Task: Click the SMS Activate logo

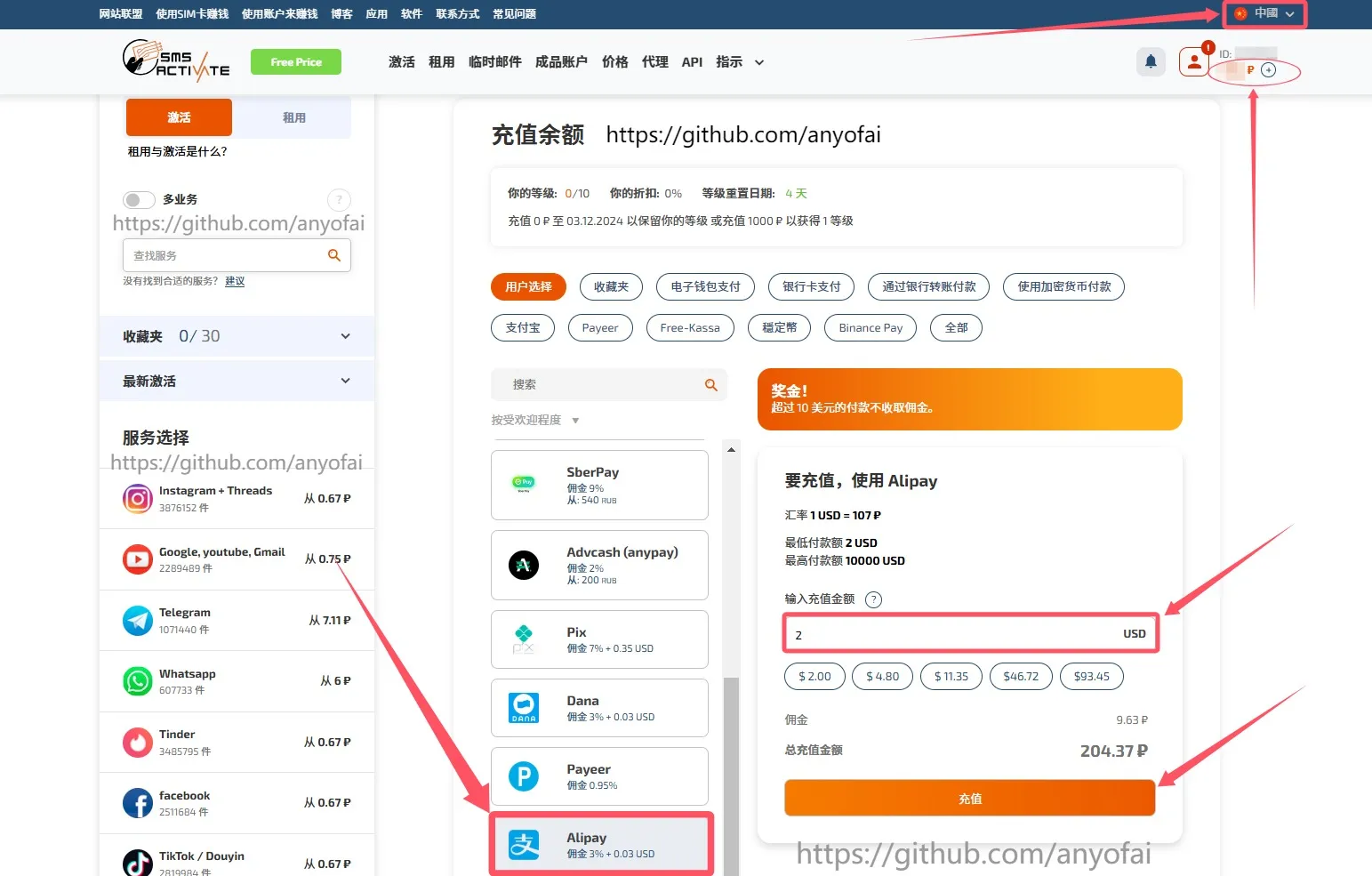Action: pos(176,61)
